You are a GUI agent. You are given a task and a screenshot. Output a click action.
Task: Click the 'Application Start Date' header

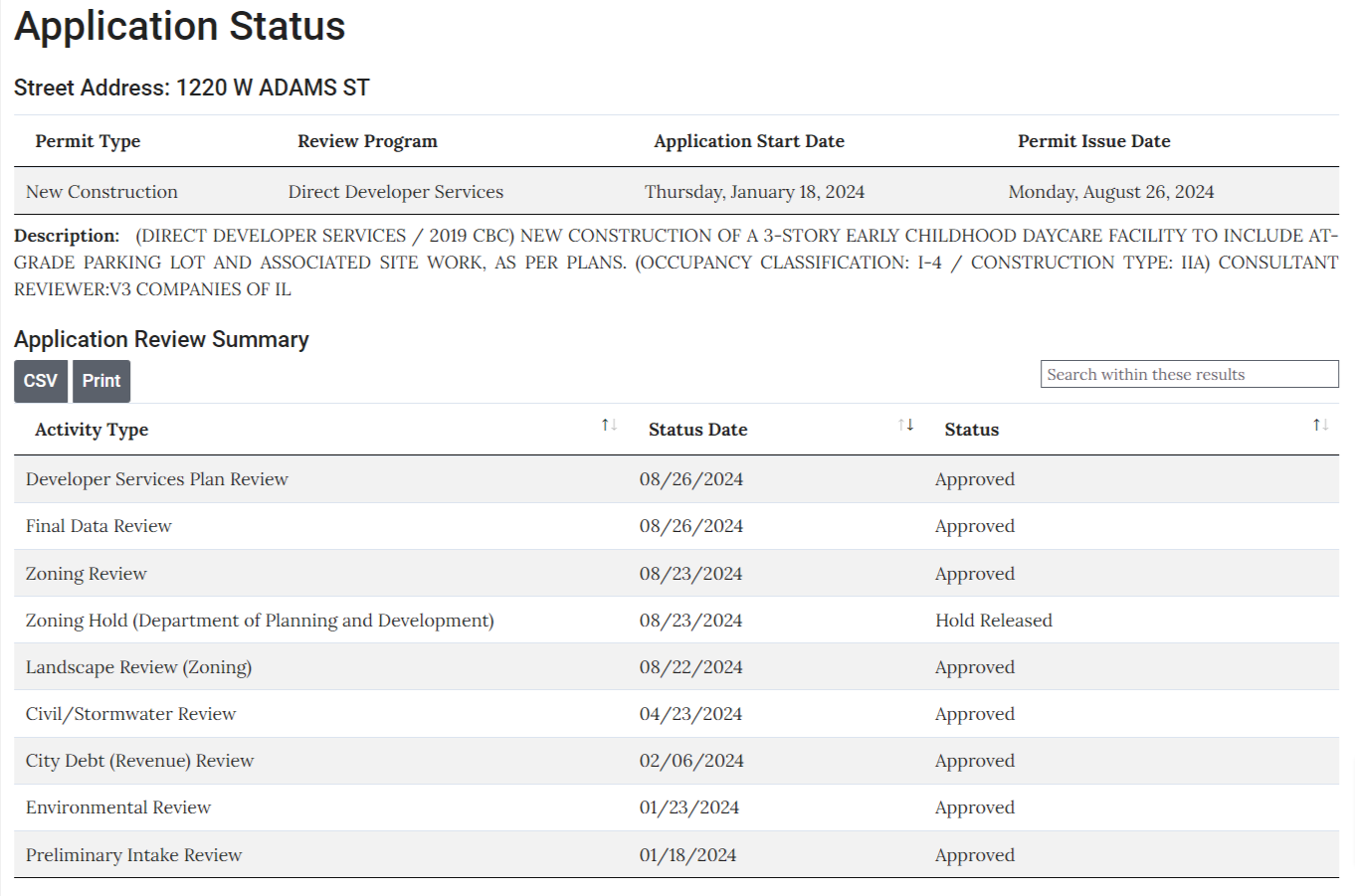[x=749, y=141]
